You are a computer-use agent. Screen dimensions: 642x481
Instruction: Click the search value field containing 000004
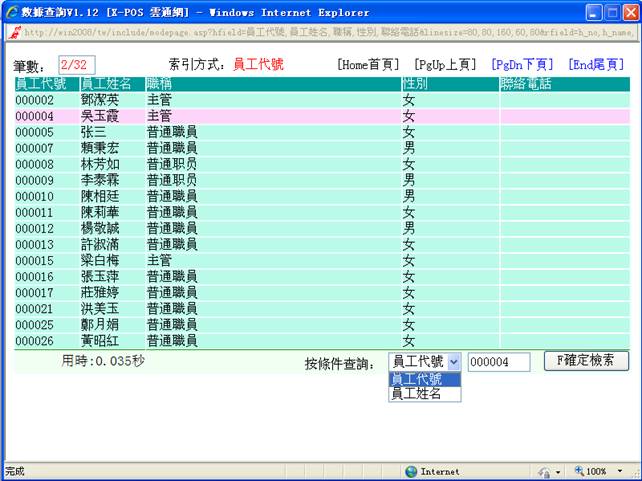[498, 362]
